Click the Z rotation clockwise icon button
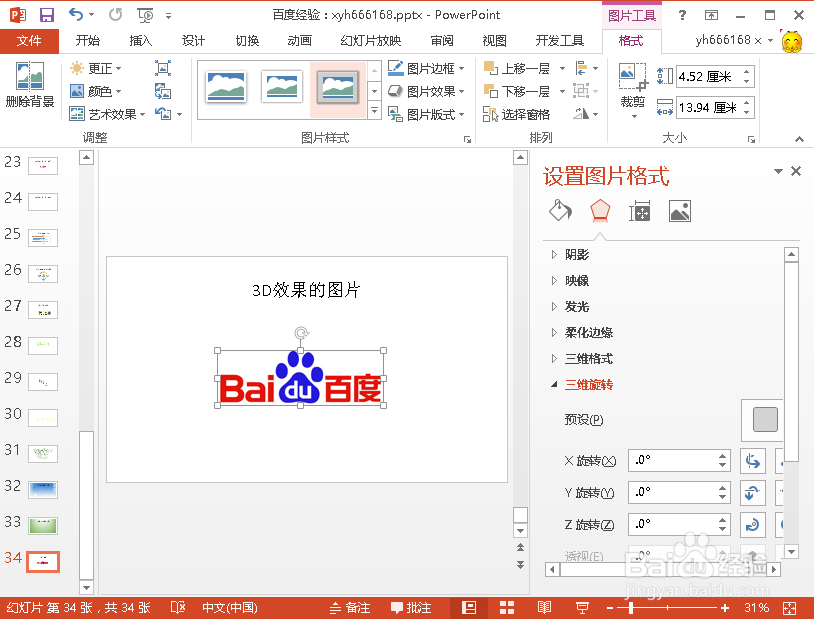814x619 pixels. [753, 524]
